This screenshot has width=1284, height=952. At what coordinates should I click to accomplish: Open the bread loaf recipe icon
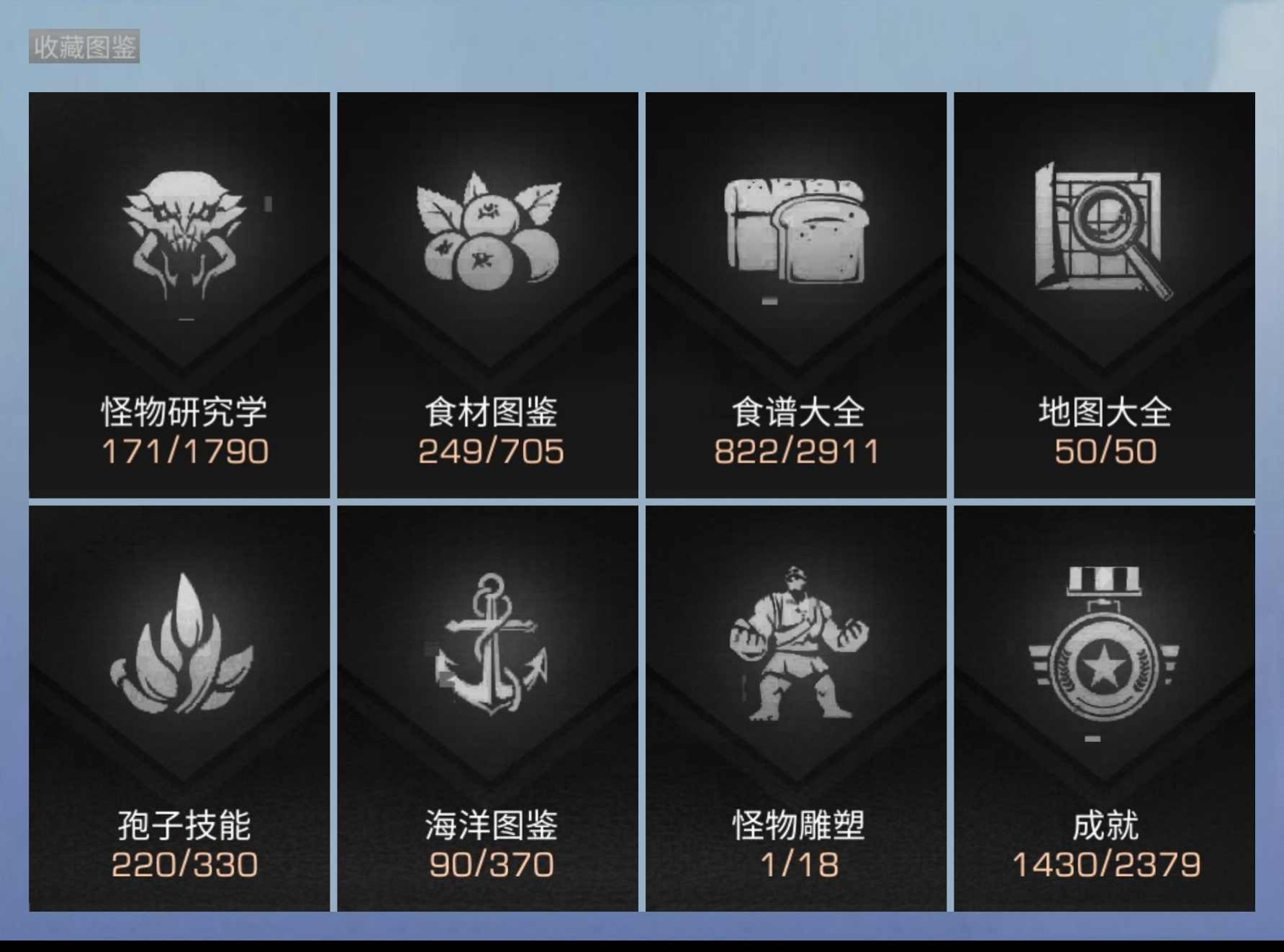(x=796, y=230)
